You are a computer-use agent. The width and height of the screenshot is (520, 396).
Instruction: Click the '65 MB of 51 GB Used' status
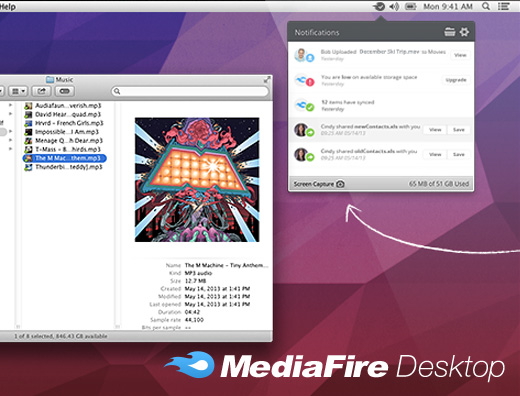point(439,184)
